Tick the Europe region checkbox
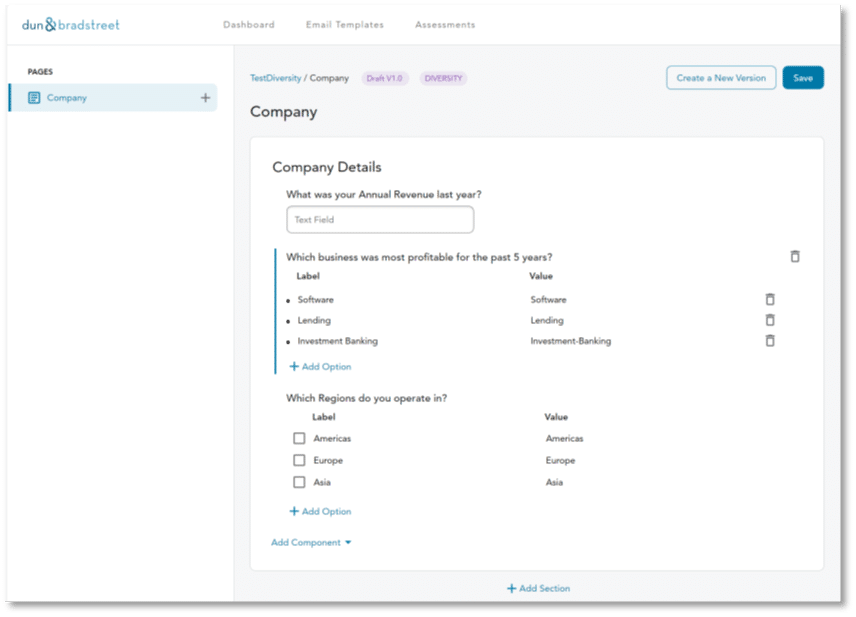The width and height of the screenshot is (856, 617). [299, 460]
